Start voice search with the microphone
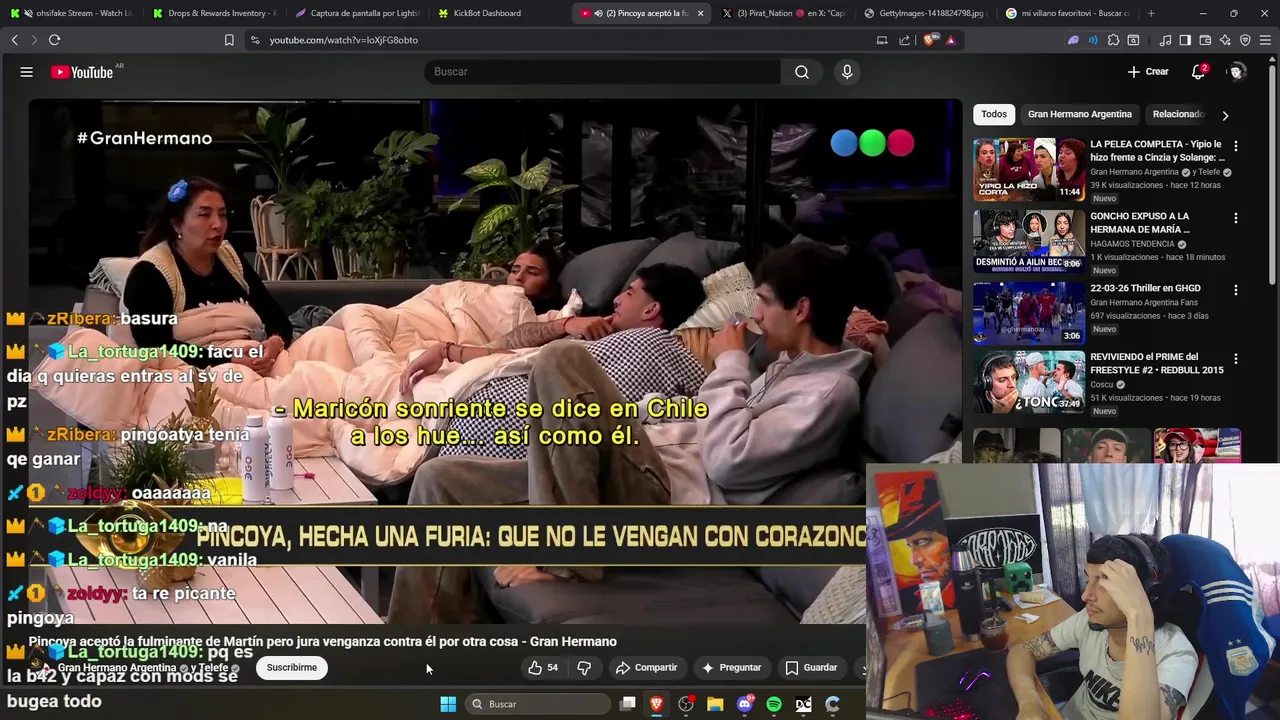Image resolution: width=1280 pixels, height=720 pixels. 847,72
